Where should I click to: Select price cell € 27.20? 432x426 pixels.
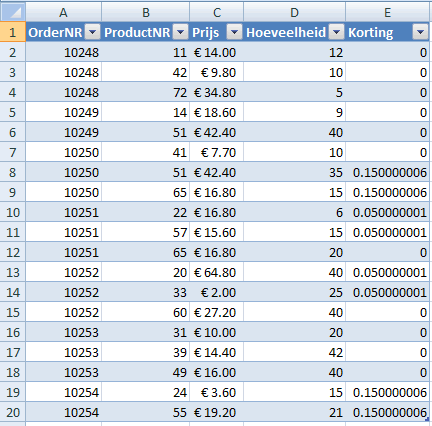point(217,312)
